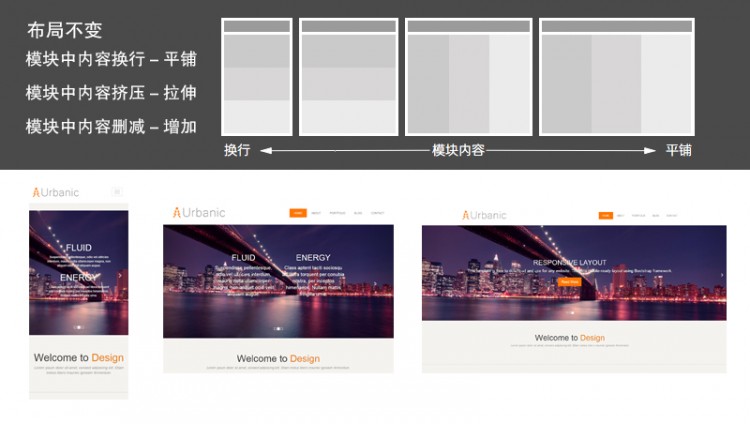This screenshot has height=424, width=750.
Task: Select the carousel indicator dots in the tablet mockup
Action: (277, 328)
